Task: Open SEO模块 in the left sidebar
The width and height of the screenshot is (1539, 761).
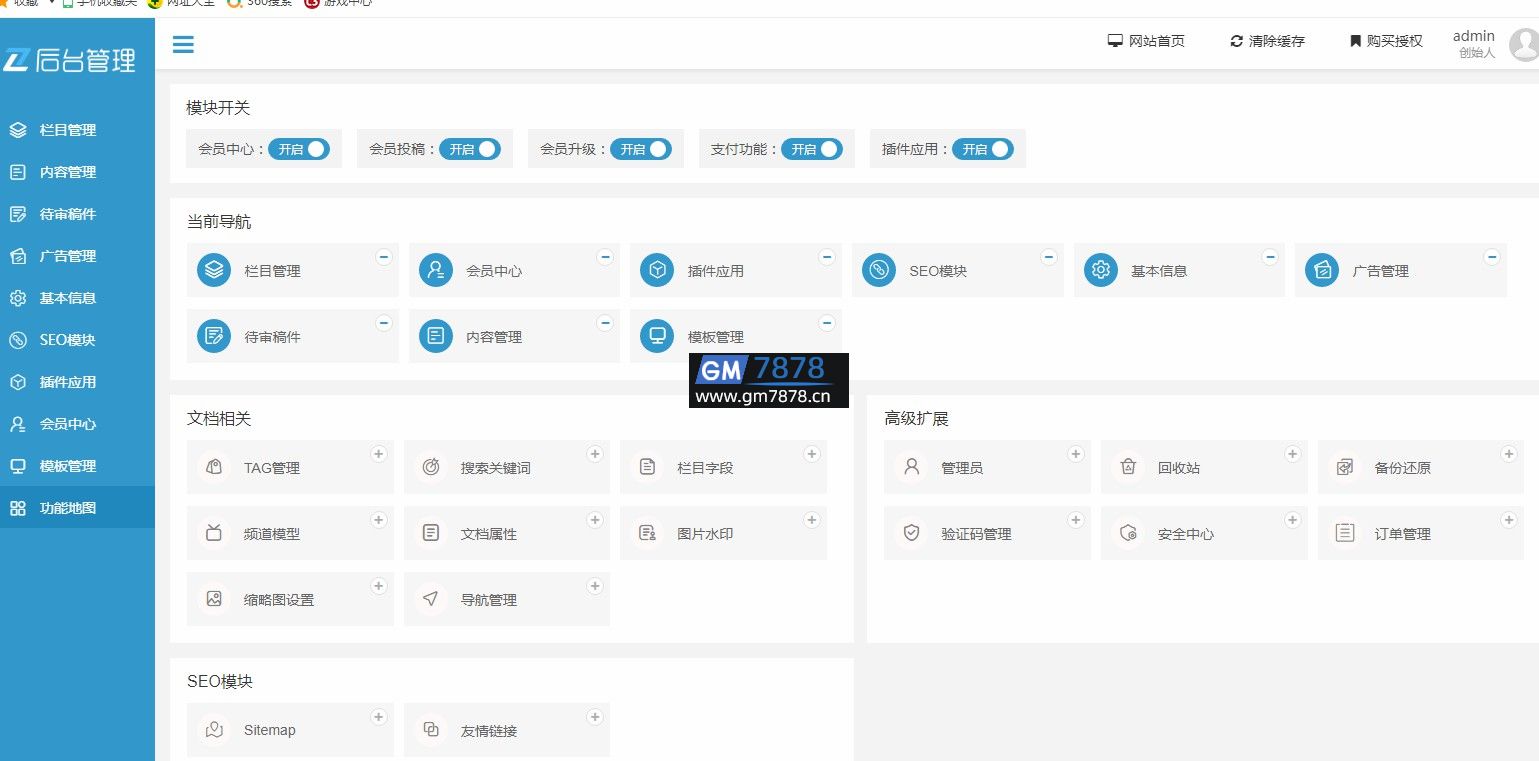Action: 77,340
